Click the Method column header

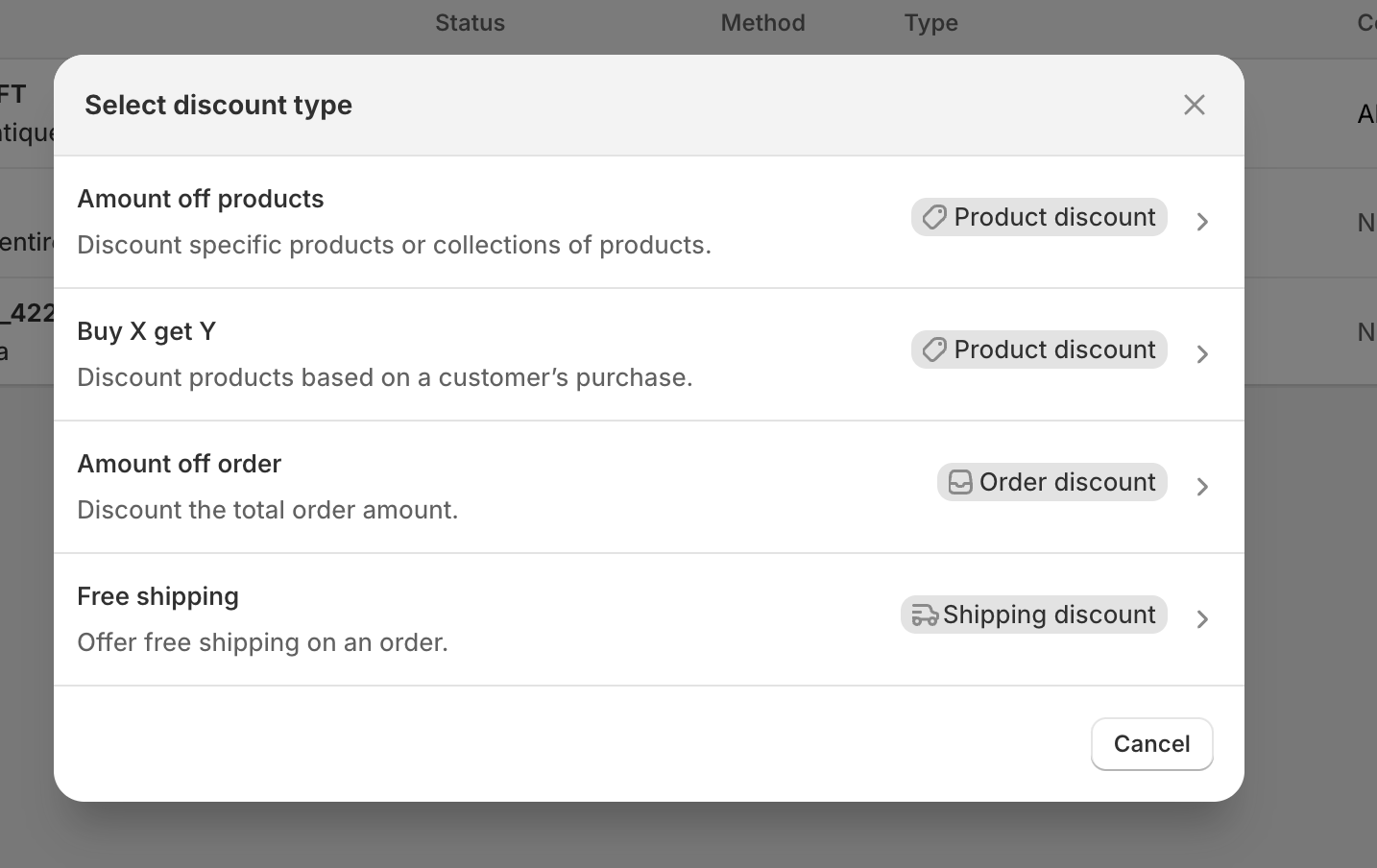click(x=762, y=23)
